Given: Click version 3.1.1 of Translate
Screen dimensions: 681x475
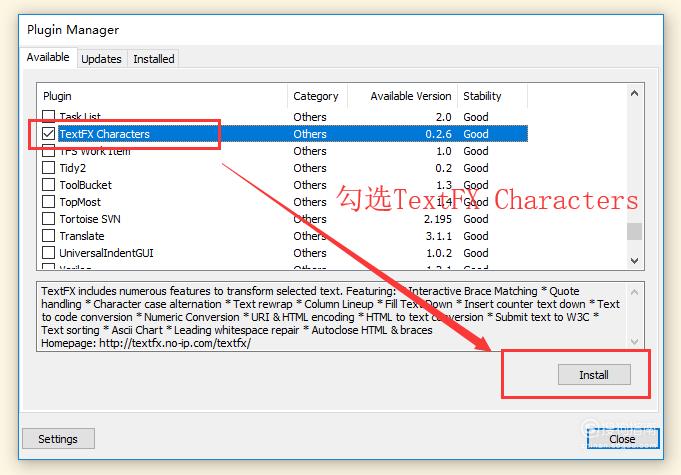Looking at the screenshot, I should (x=439, y=236).
